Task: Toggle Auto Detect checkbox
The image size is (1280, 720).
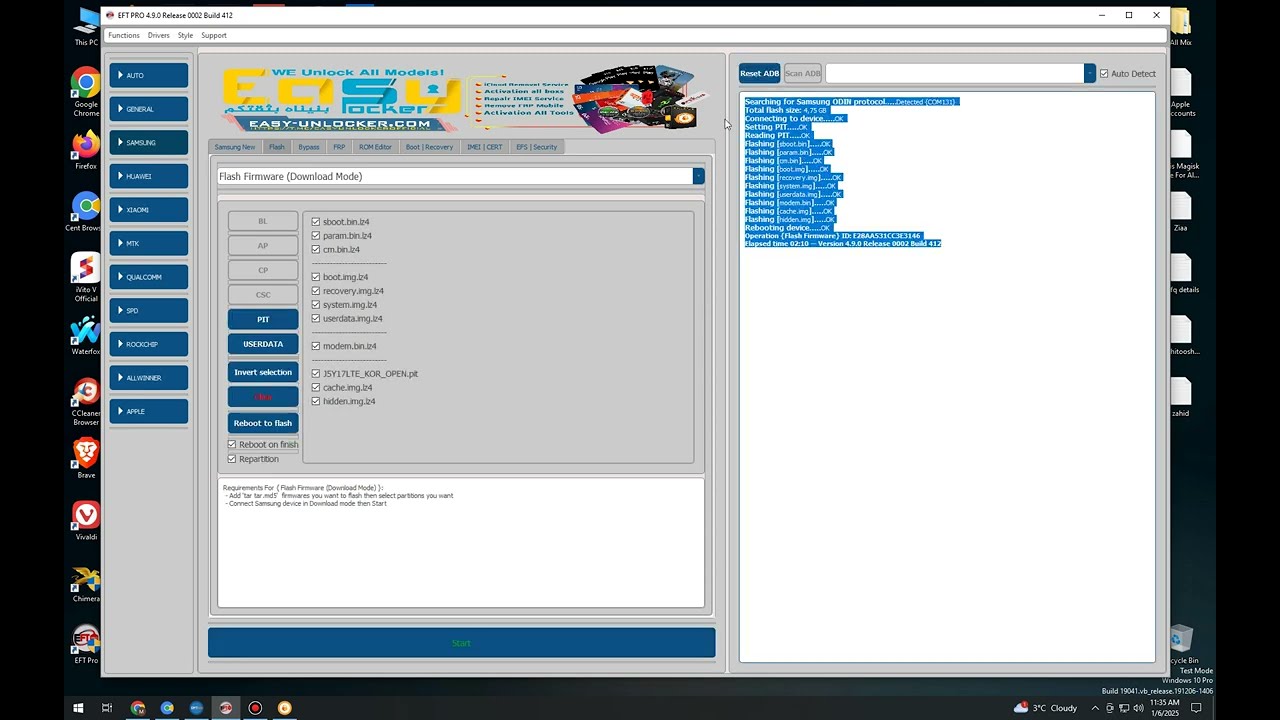Action: tap(1104, 74)
